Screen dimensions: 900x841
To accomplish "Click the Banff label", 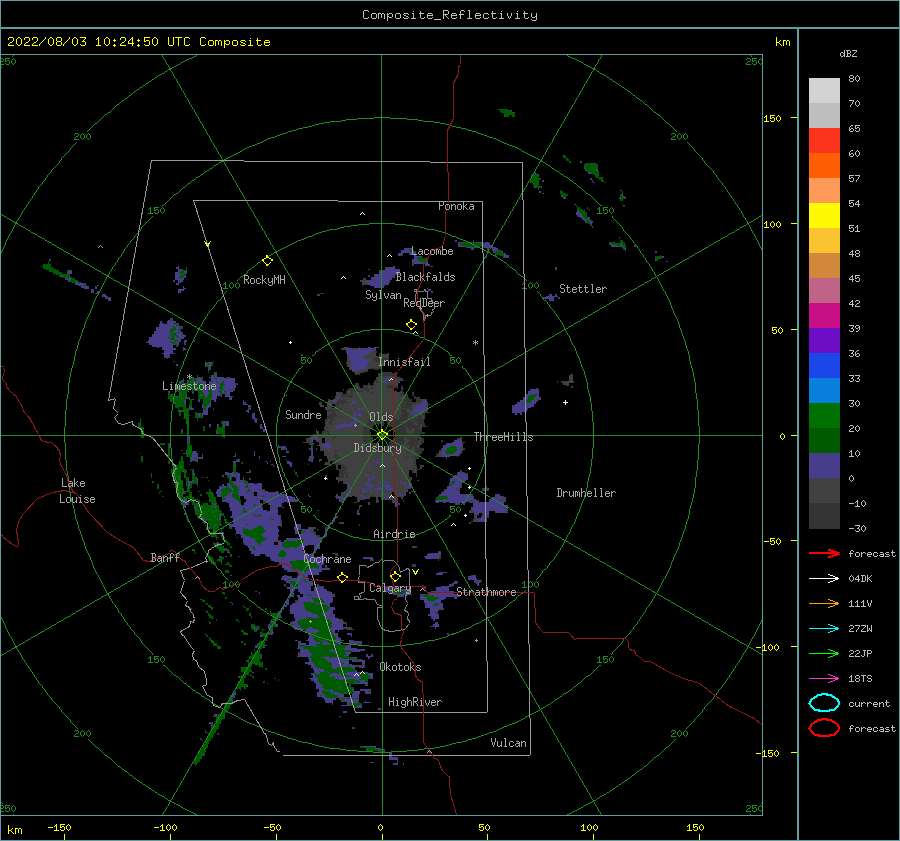I will 165,558.
